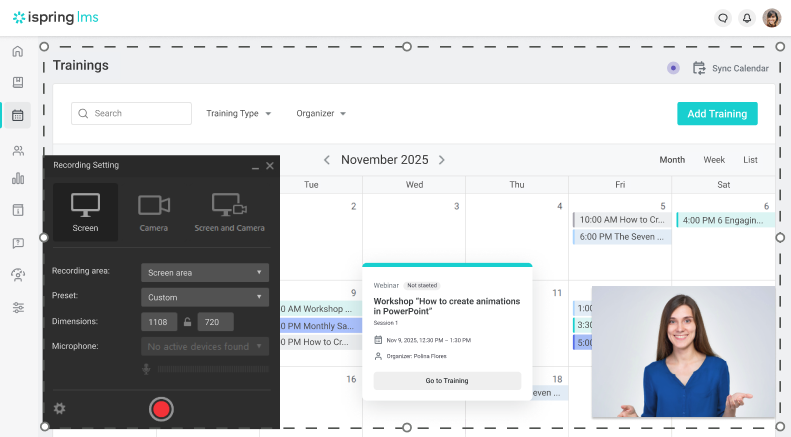This screenshot has width=791, height=437.
Task: Click the height dimension field 720
Action: [x=215, y=322]
